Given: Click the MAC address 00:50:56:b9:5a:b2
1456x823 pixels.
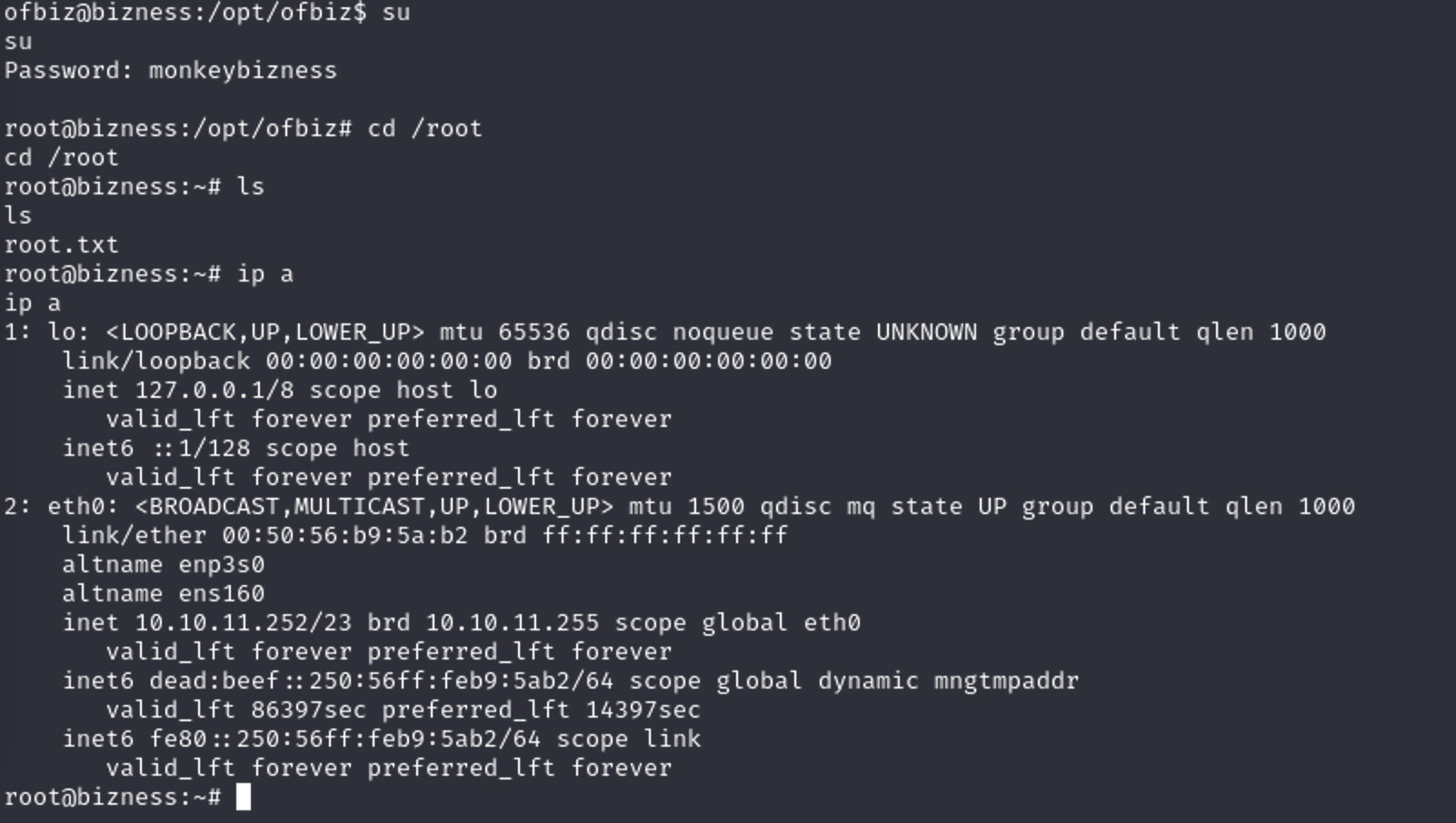Looking at the screenshot, I should [345, 536].
